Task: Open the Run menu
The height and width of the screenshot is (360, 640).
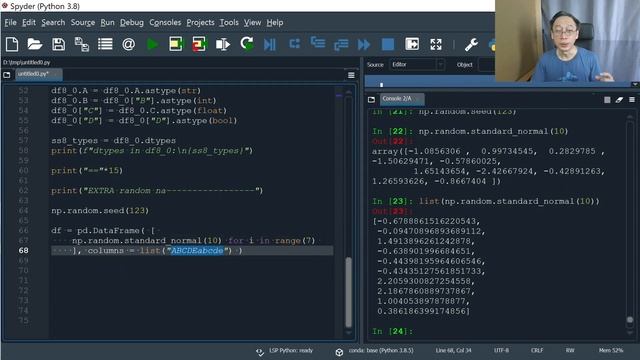Action: click(107, 22)
